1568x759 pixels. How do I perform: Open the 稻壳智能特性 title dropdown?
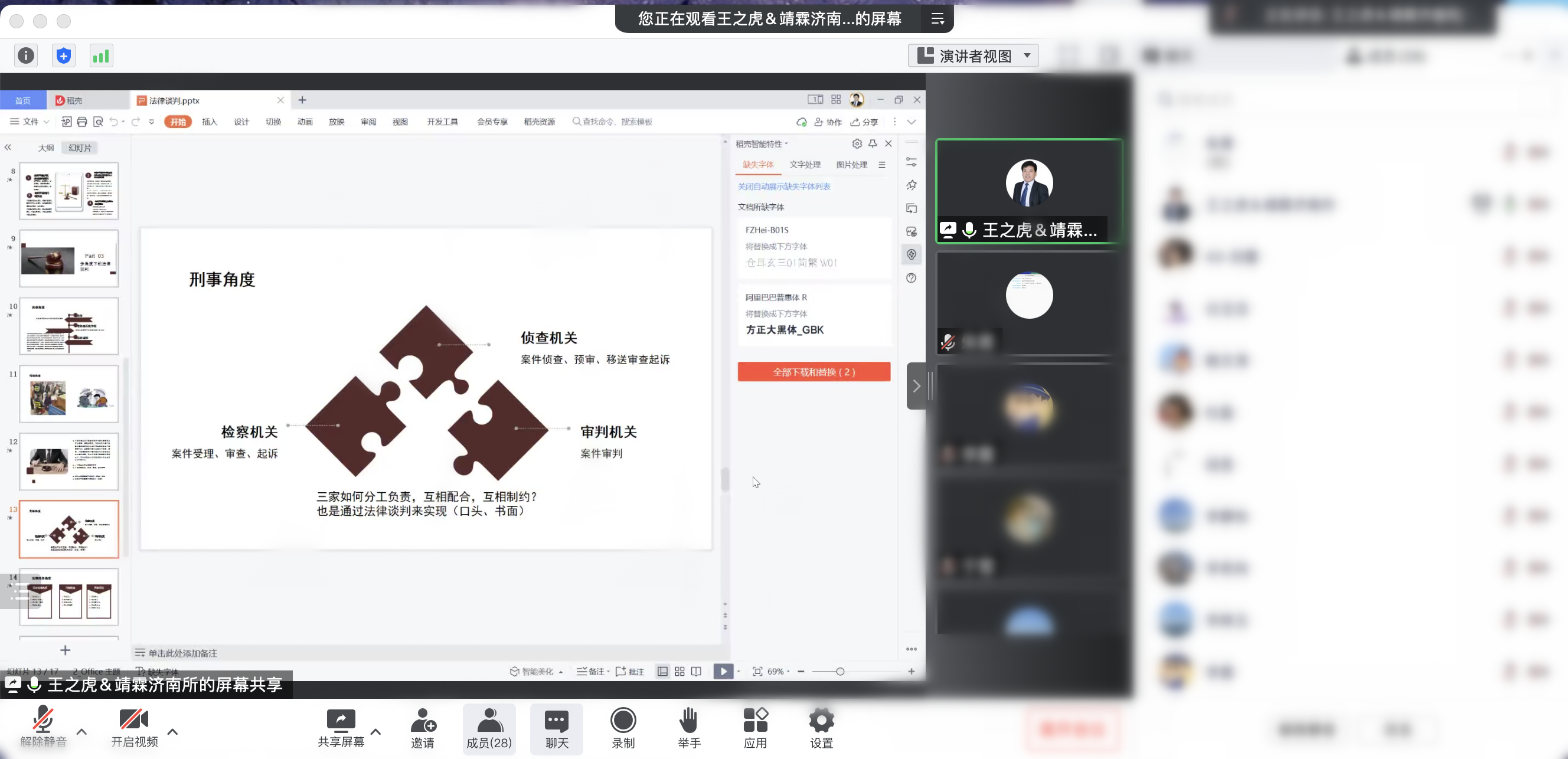pos(762,144)
